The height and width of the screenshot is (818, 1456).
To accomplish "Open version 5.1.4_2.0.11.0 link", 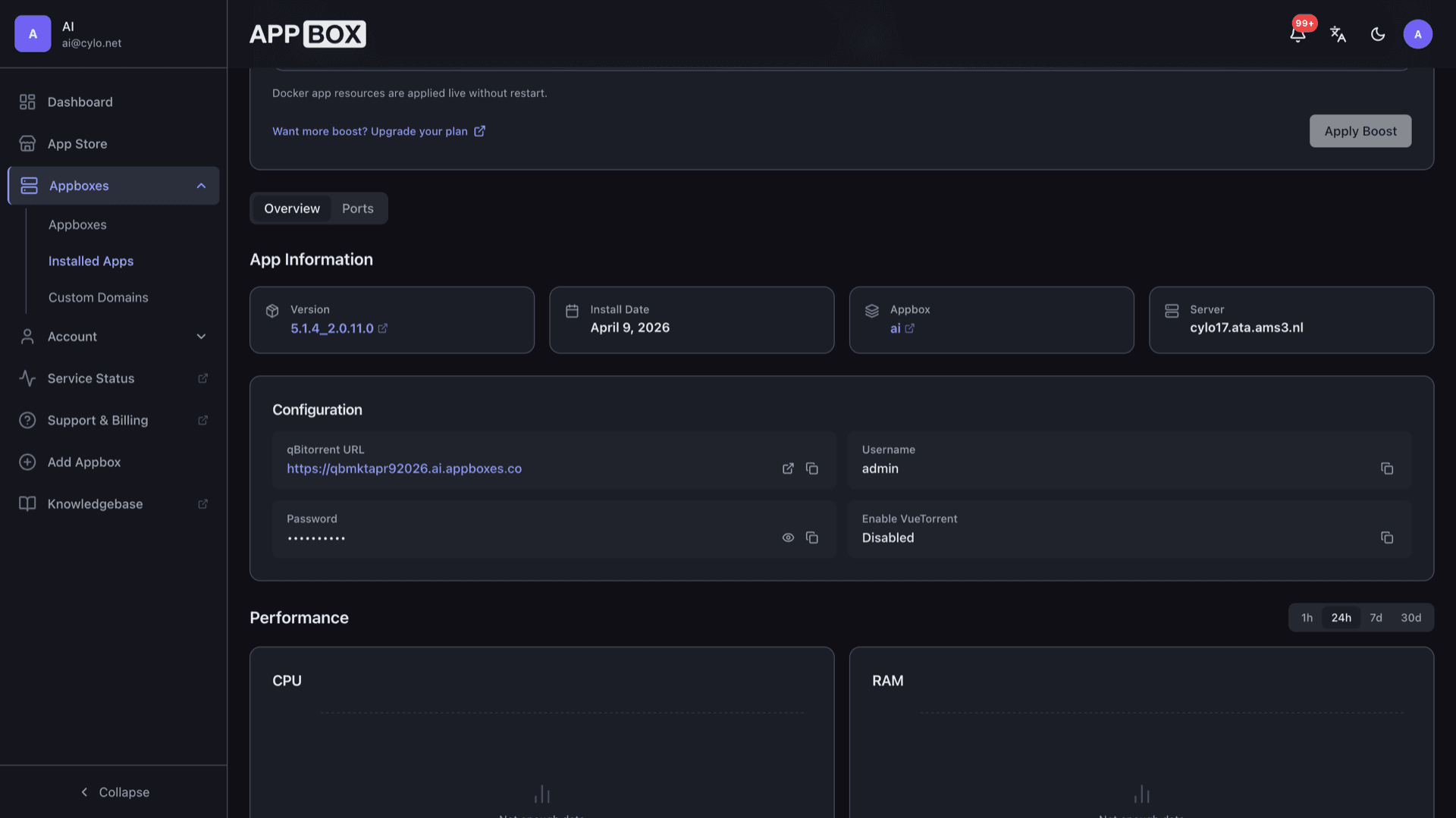I will point(339,328).
